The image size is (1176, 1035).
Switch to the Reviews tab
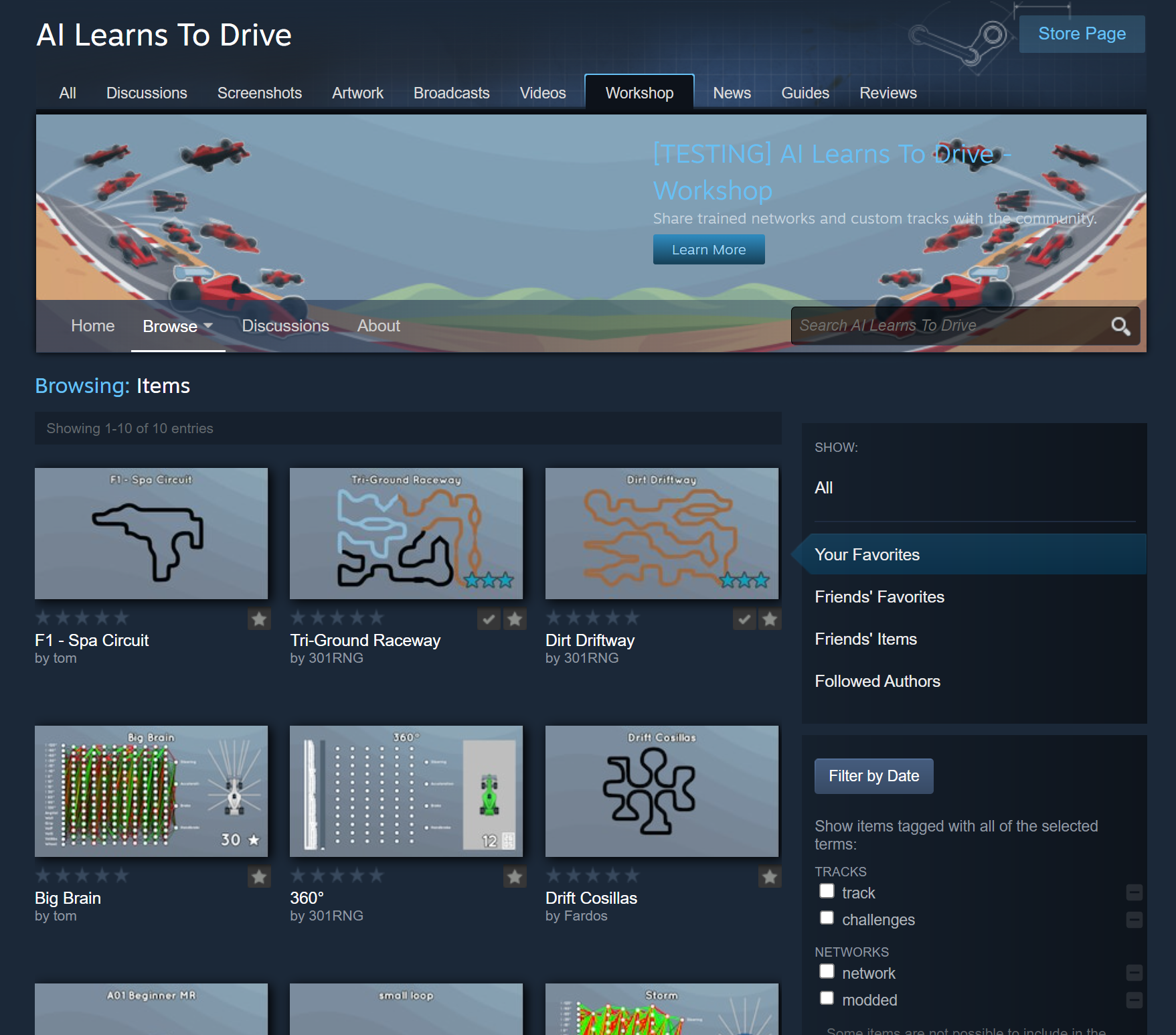tap(888, 93)
